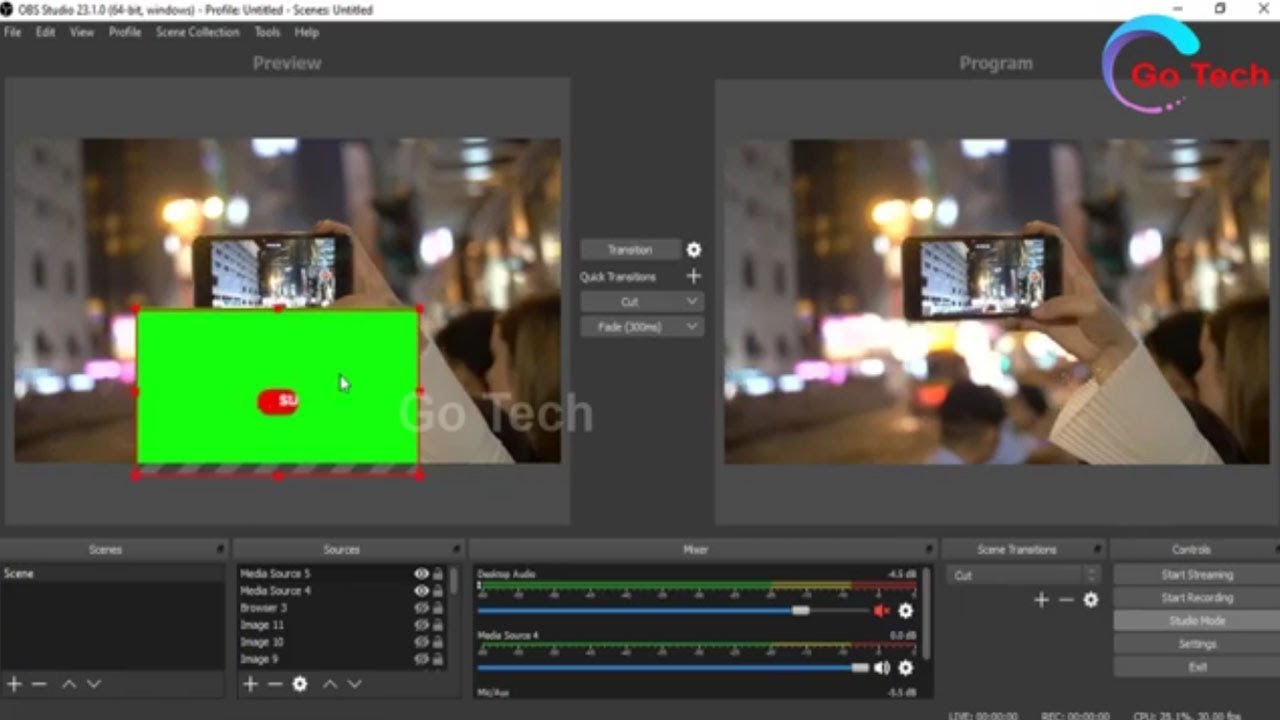Click Start Recording
The width and height of the screenshot is (1280, 720).
(1196, 598)
